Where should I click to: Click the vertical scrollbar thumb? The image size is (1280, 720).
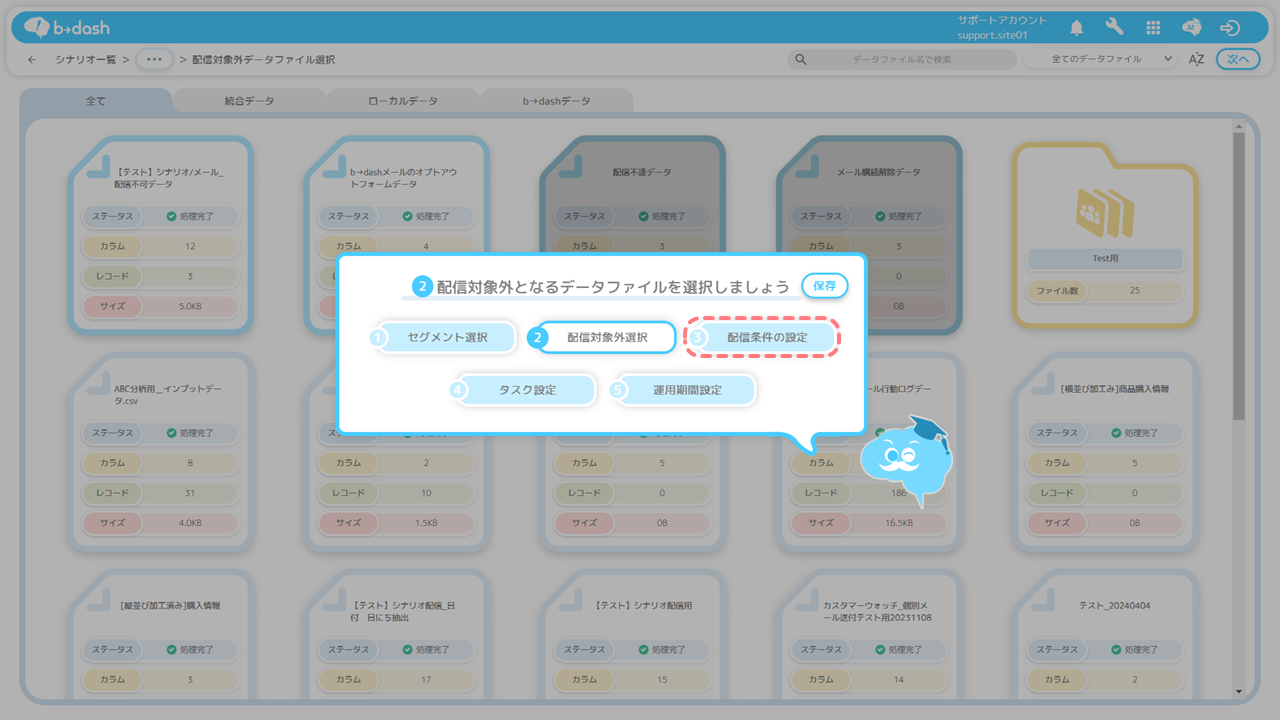click(1239, 277)
